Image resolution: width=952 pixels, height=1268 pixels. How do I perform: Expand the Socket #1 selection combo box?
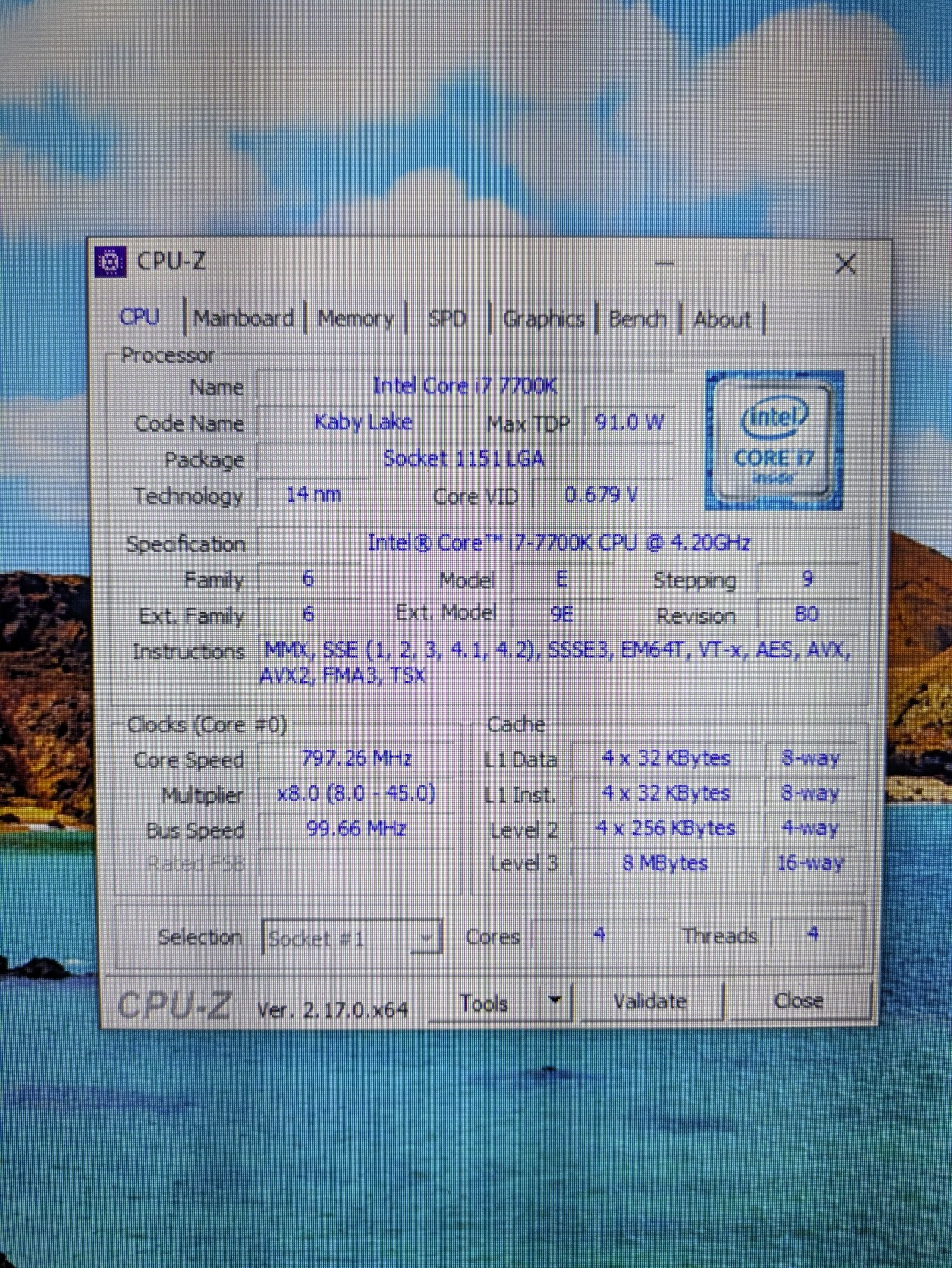[352, 938]
